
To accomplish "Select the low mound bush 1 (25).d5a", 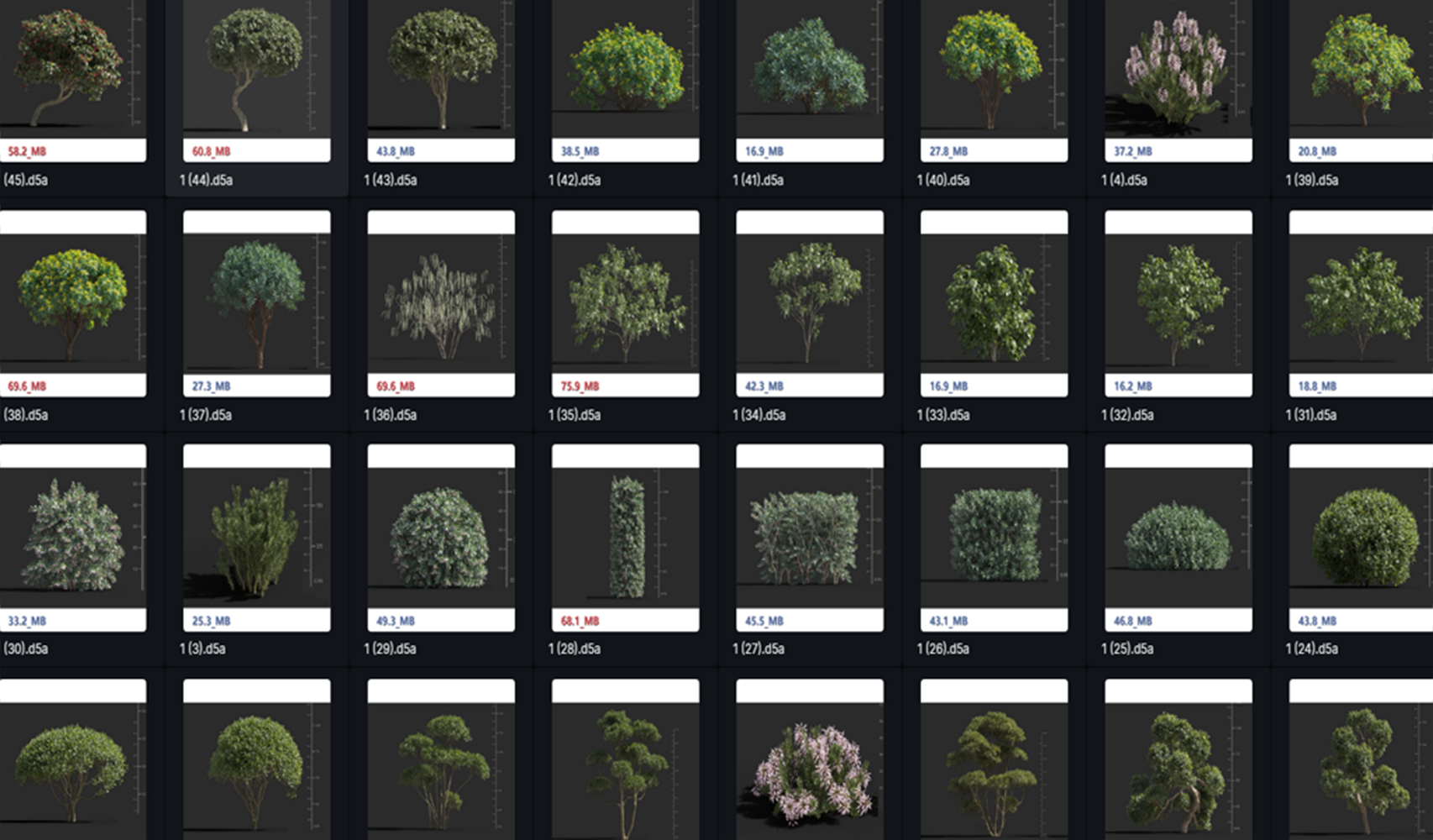I will 1178,538.
